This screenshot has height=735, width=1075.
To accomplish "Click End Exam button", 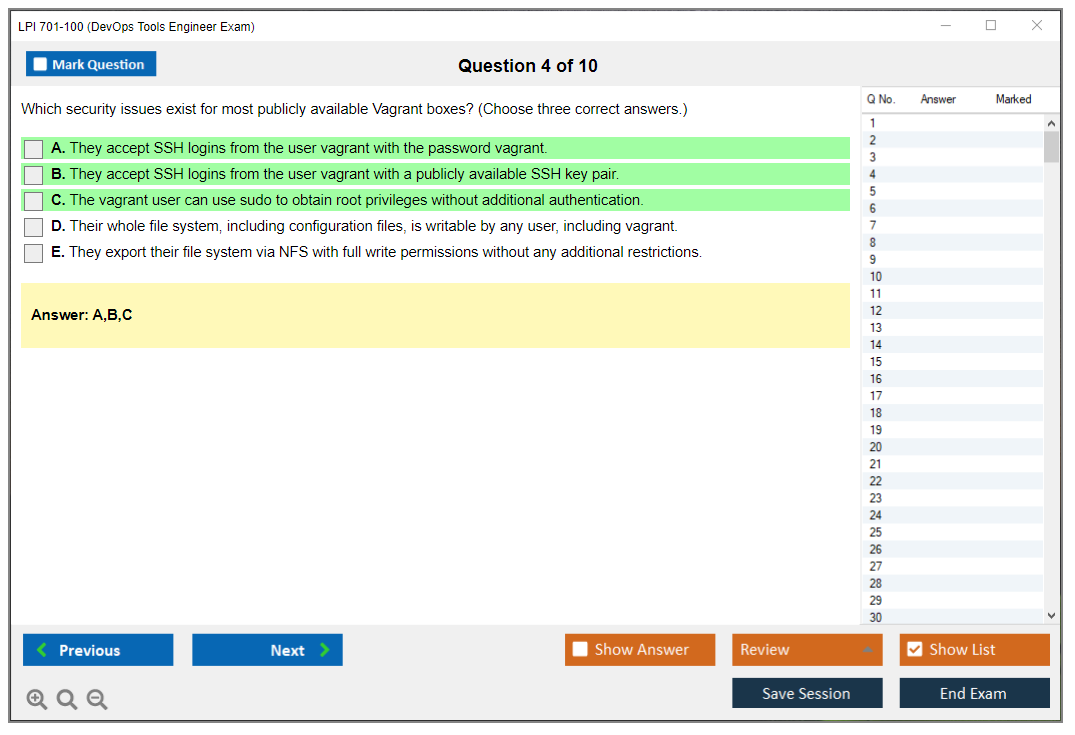I will click(x=973, y=693).
